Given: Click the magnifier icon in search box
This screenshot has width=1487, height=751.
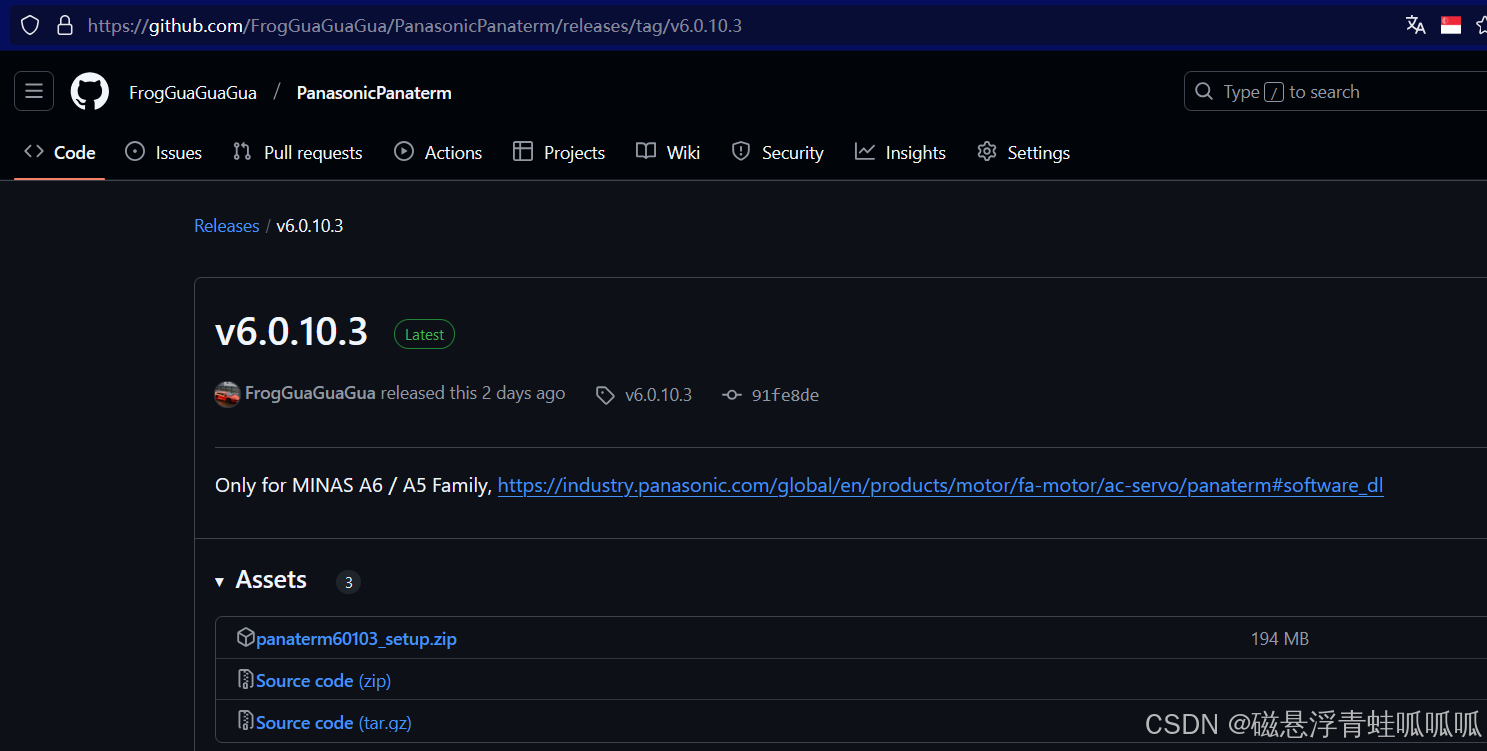Looking at the screenshot, I should tap(1203, 92).
